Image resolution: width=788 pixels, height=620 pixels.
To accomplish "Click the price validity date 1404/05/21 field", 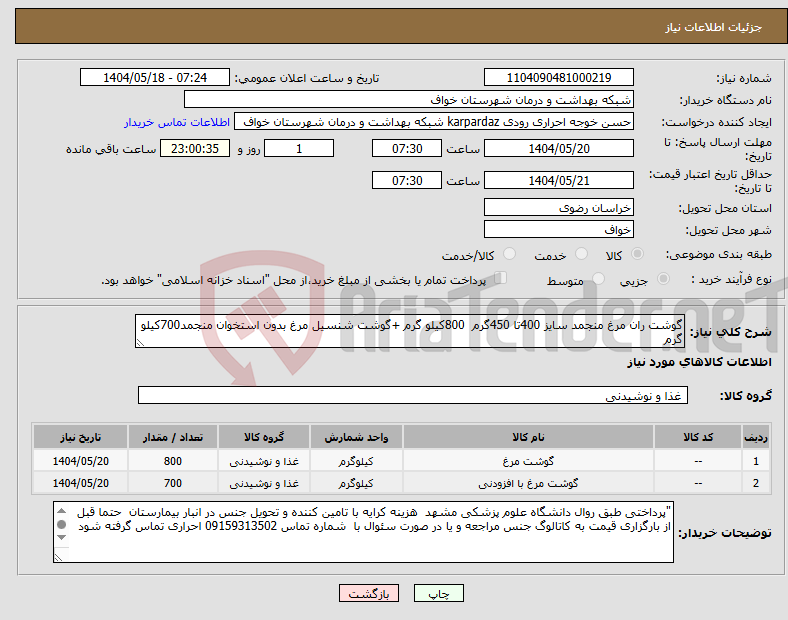I will point(558,180).
